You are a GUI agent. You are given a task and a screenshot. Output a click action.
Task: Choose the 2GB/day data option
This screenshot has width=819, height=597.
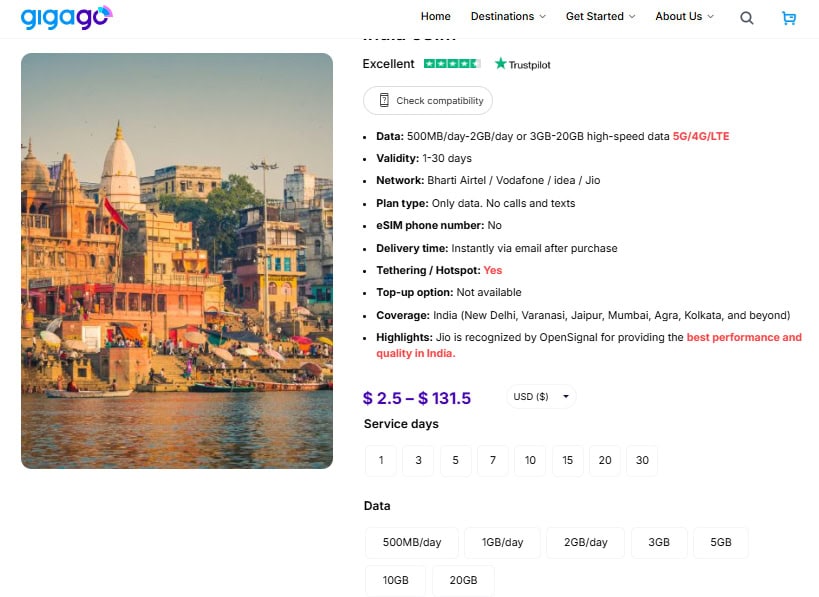coord(585,542)
